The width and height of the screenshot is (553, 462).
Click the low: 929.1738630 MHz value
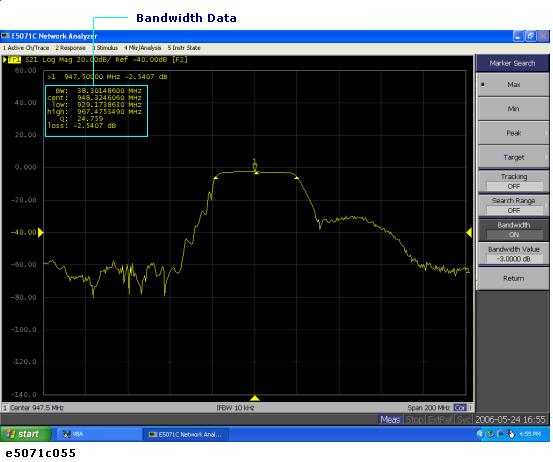pyautogui.click(x=109, y=105)
